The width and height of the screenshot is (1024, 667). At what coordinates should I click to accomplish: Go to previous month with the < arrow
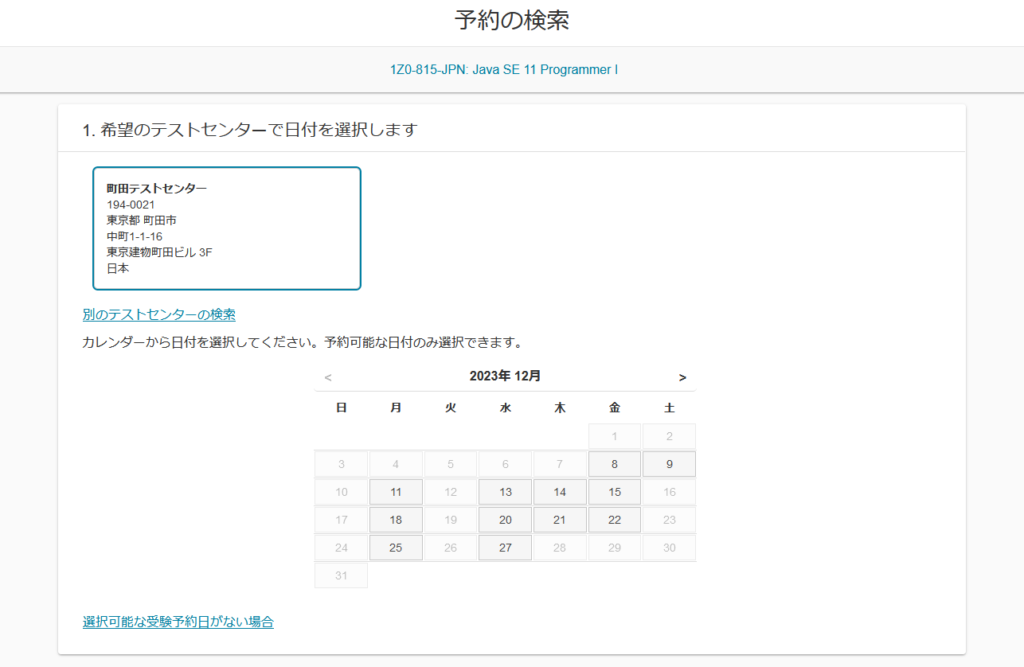328,377
